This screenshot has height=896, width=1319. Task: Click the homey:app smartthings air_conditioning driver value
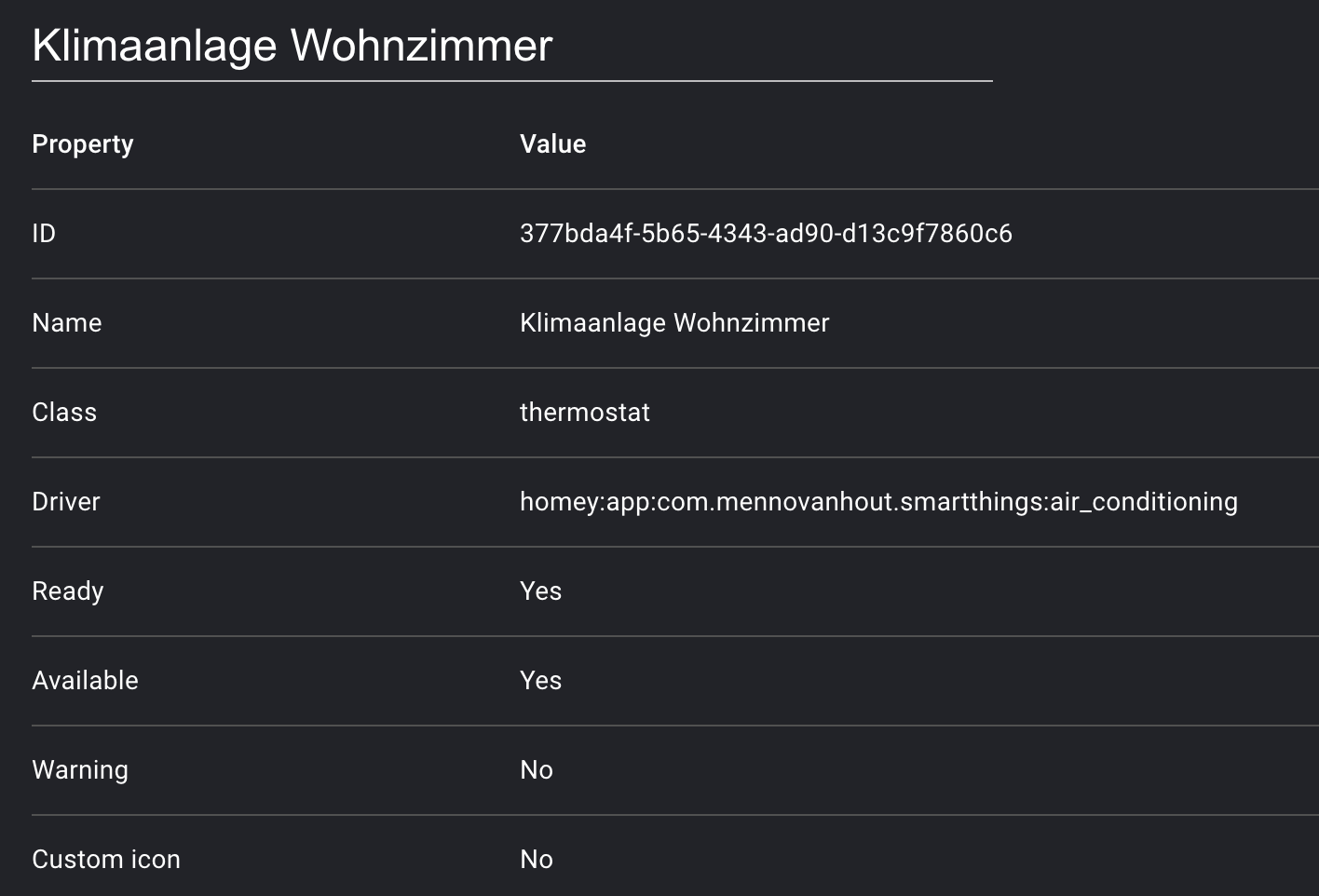pos(878,502)
